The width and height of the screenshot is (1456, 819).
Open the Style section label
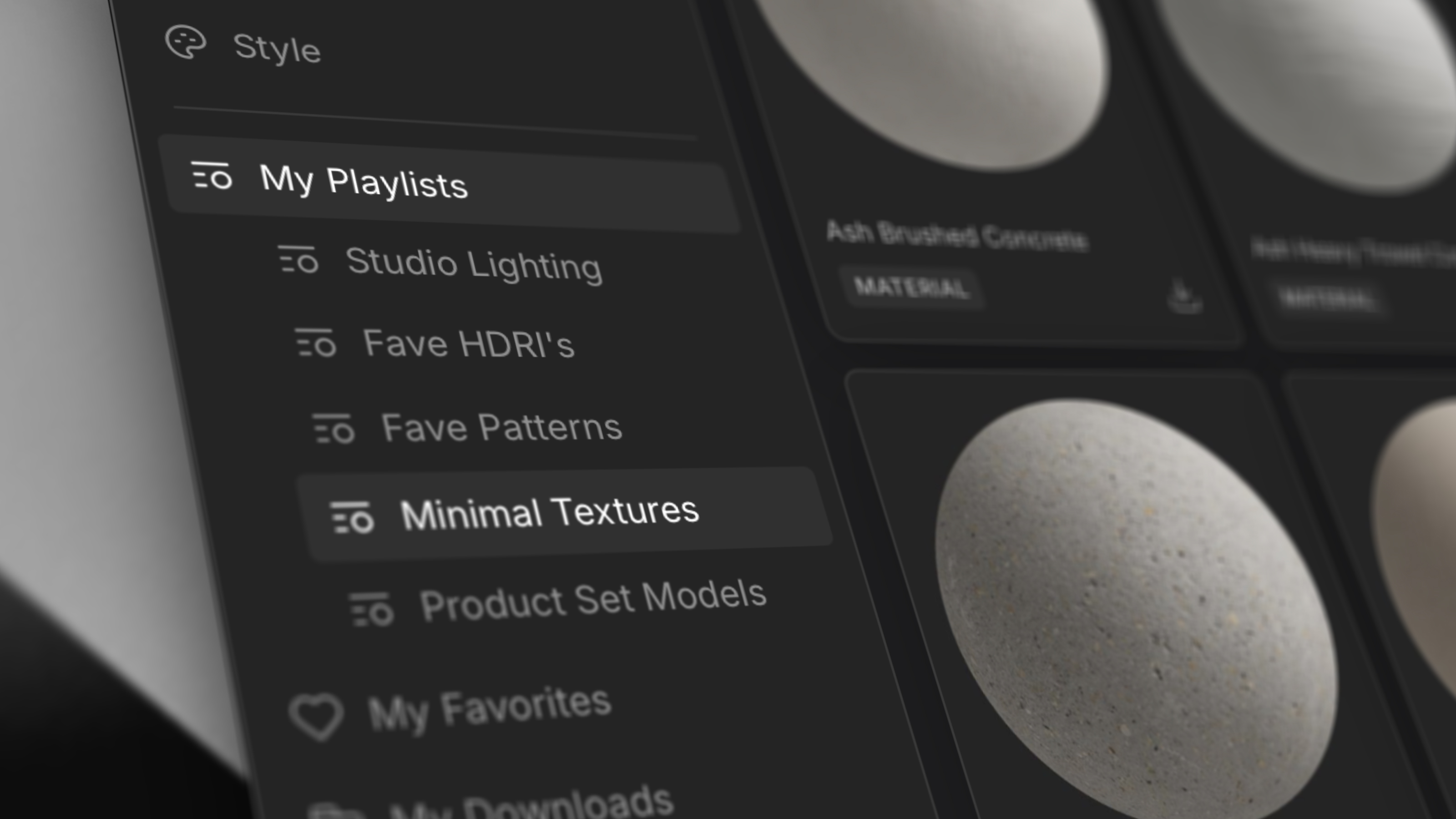[x=277, y=49]
